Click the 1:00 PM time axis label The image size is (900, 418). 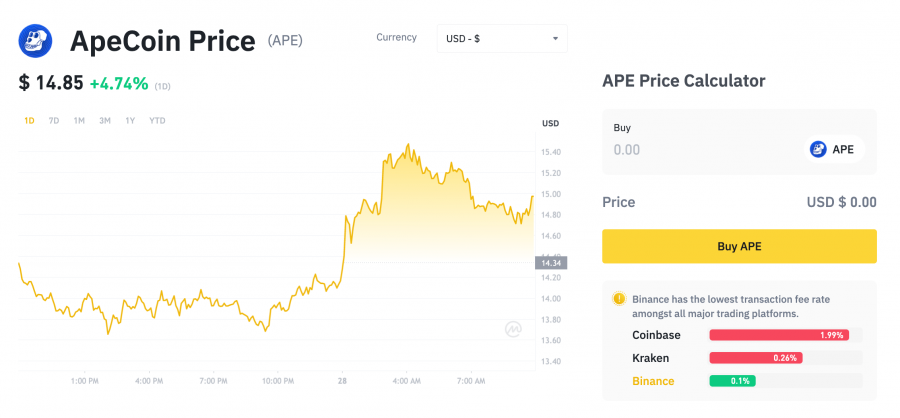(x=86, y=381)
